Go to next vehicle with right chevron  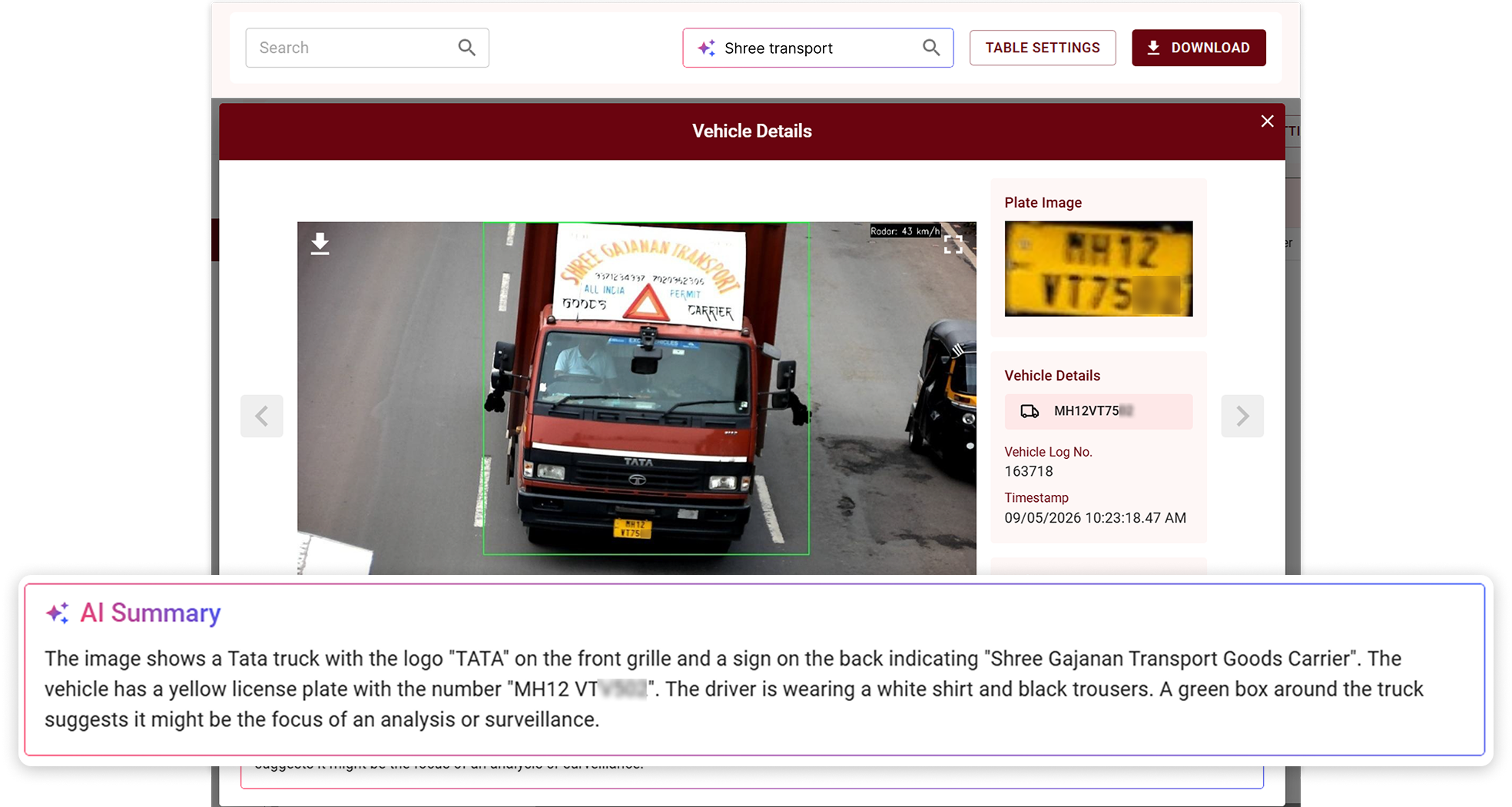coord(1242,416)
